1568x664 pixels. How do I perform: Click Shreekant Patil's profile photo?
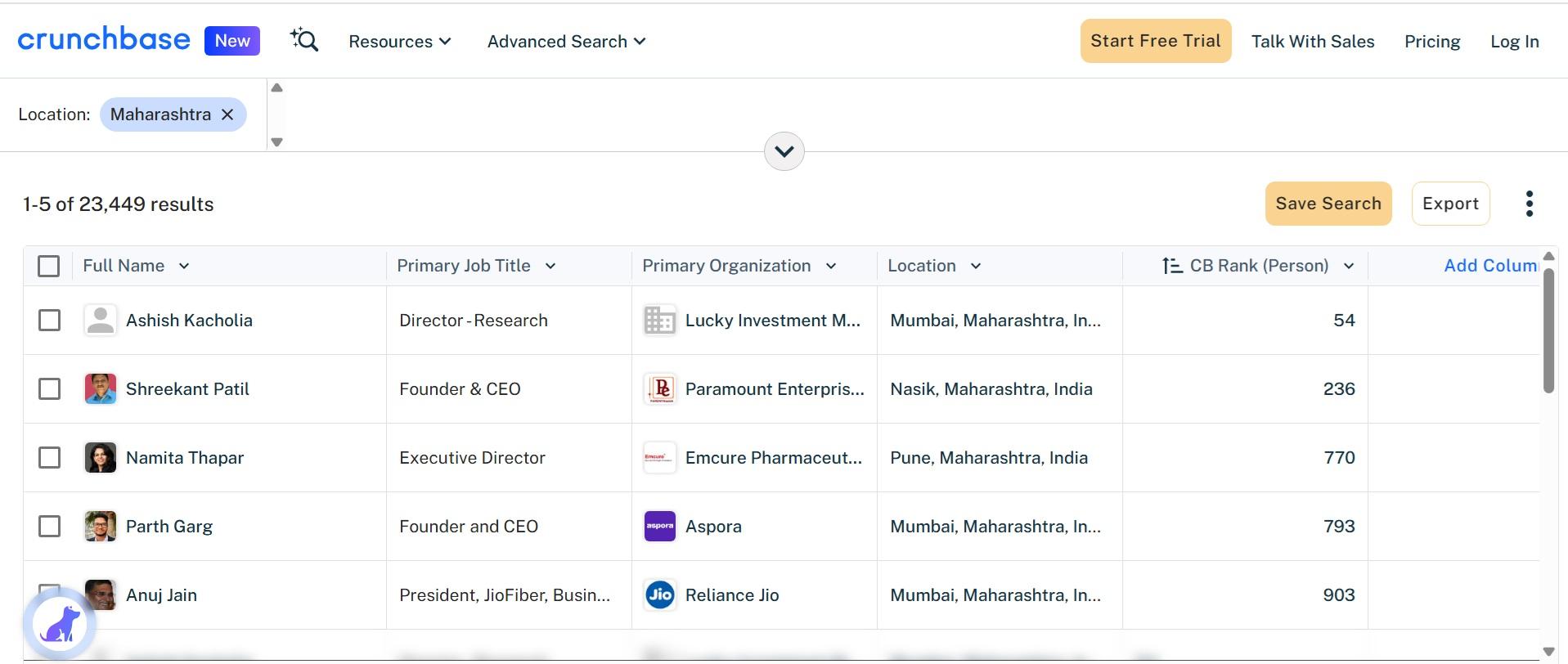(x=101, y=389)
